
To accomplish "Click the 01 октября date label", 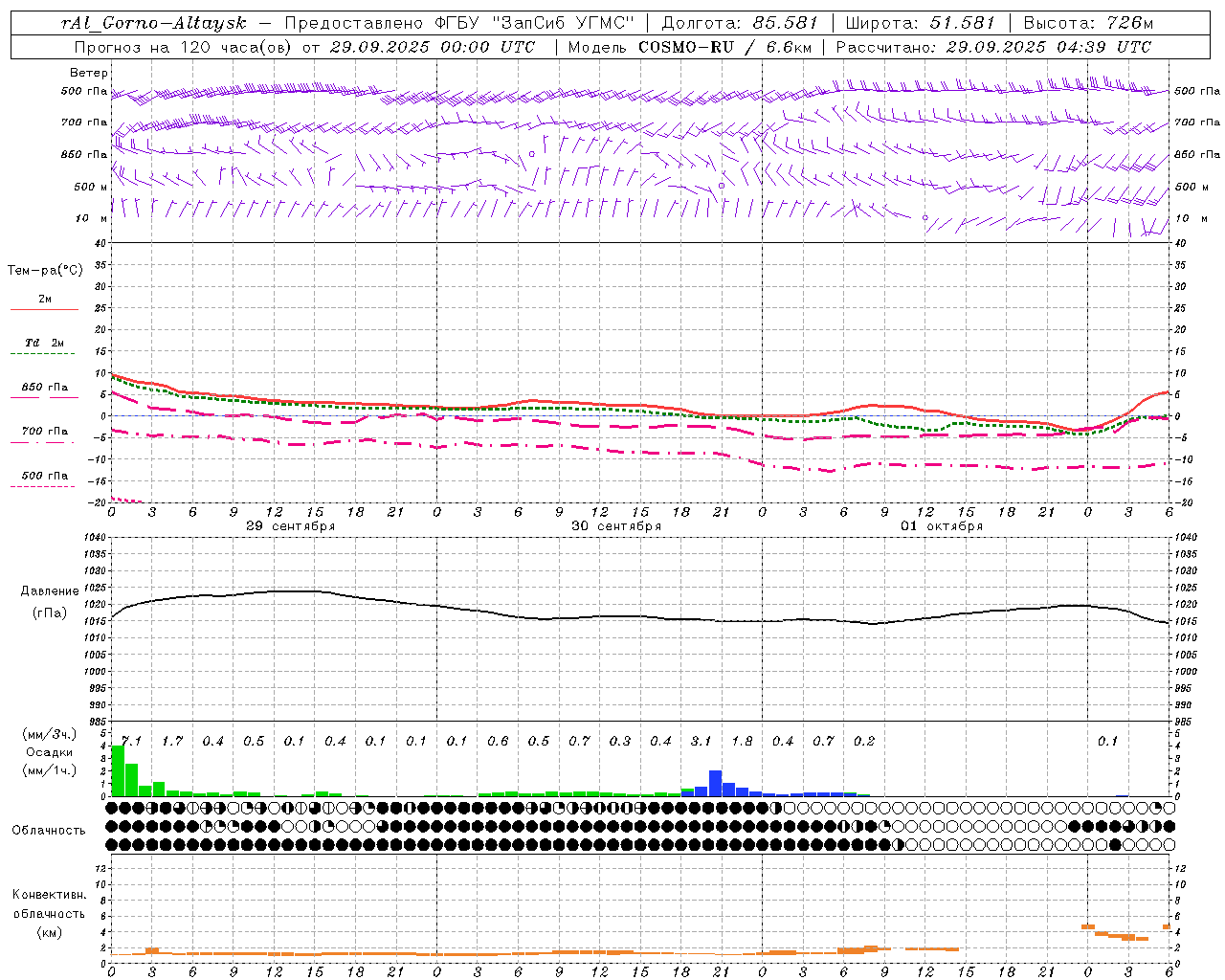I will point(942,526).
